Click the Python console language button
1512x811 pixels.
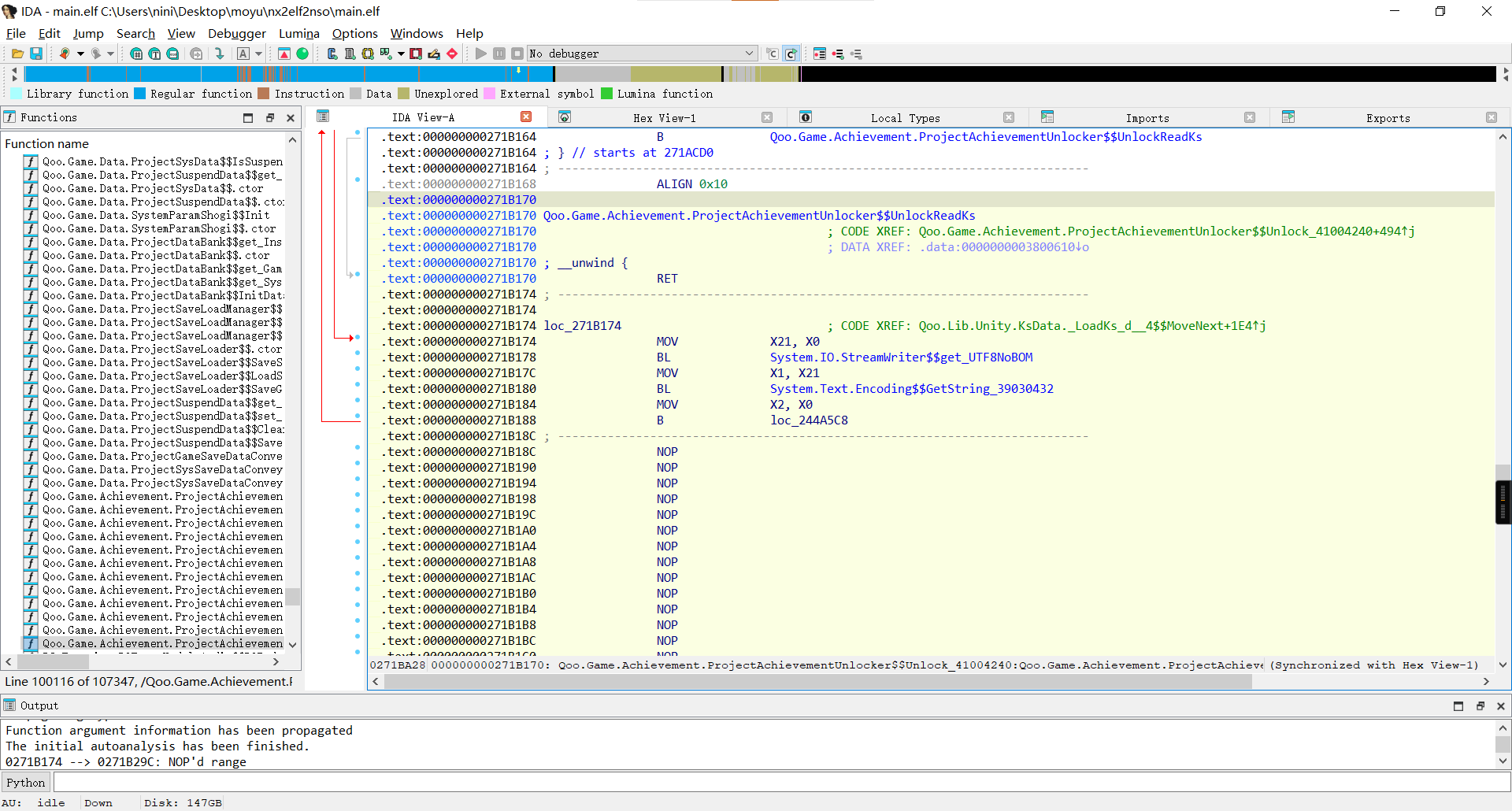coord(26,782)
